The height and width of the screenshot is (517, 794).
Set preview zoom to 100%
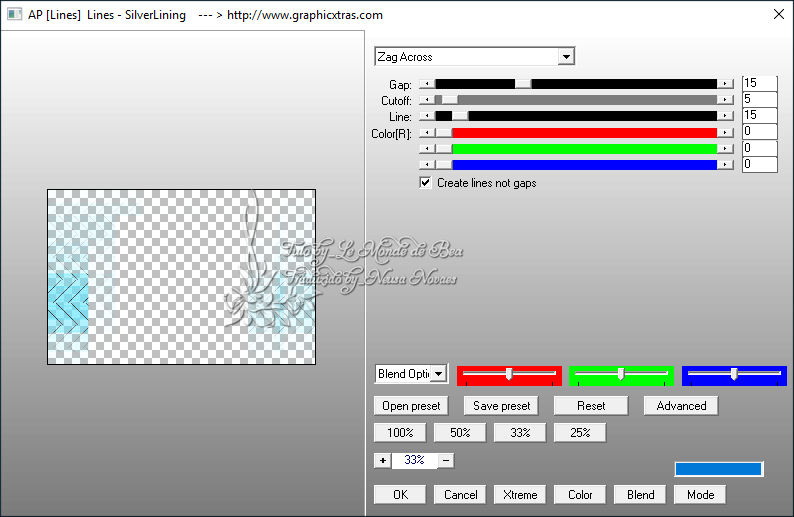point(400,433)
